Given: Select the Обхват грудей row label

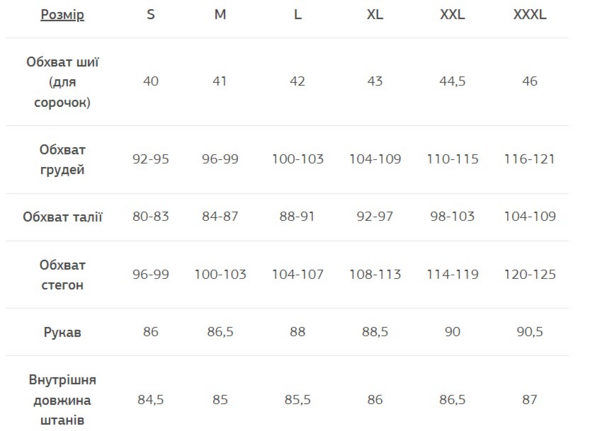Looking at the screenshot, I should pyautogui.click(x=62, y=159).
